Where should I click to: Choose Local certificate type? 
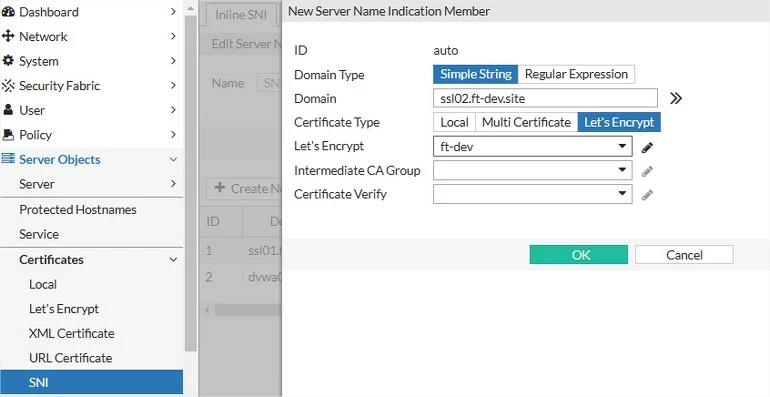pos(454,122)
